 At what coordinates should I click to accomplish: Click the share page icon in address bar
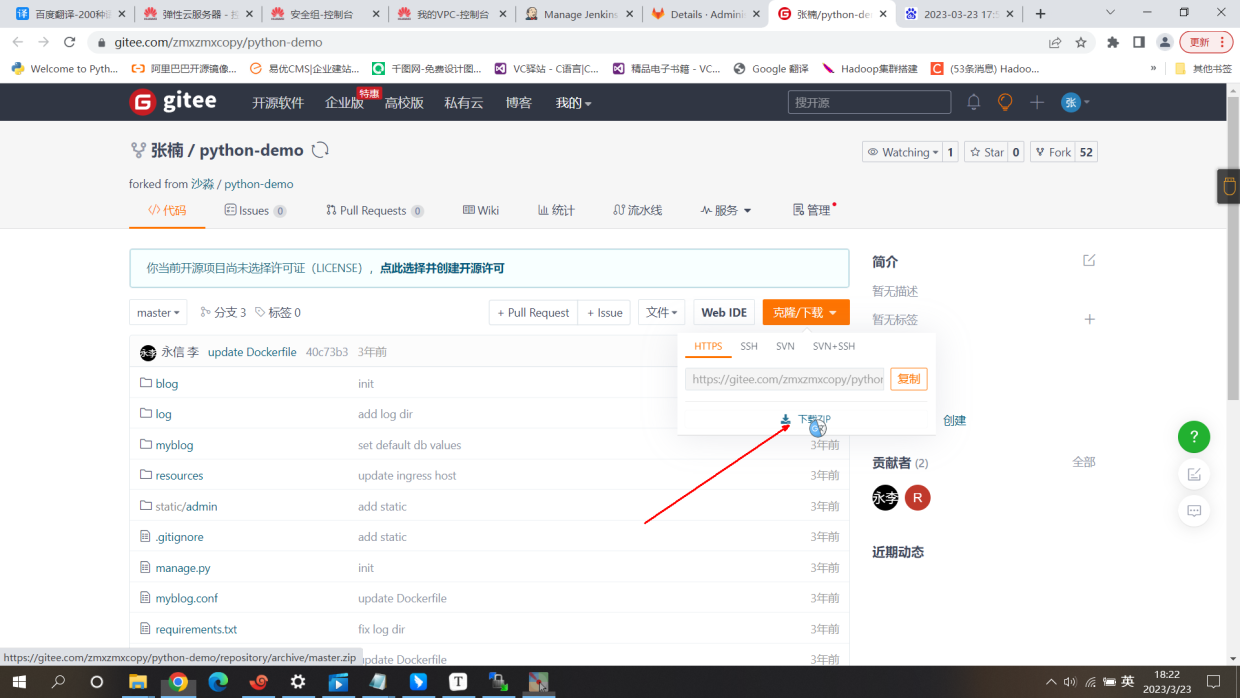pos(1055,42)
